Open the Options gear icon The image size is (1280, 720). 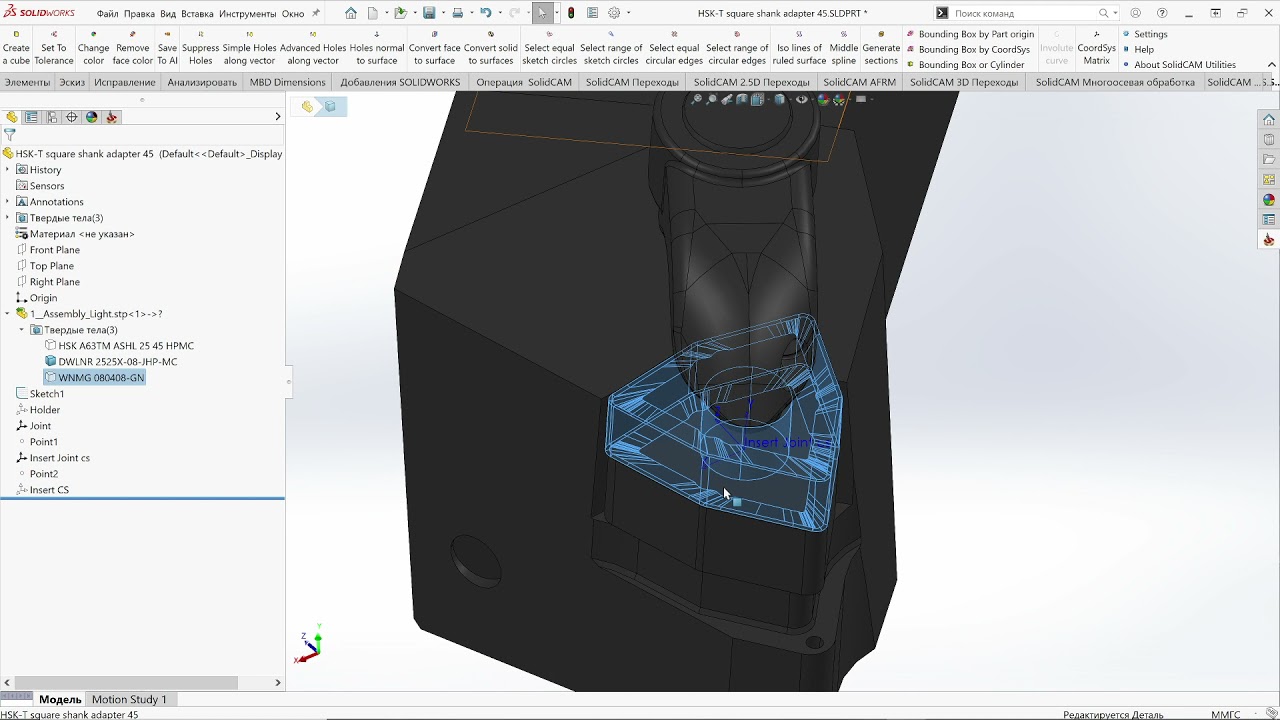(614, 13)
